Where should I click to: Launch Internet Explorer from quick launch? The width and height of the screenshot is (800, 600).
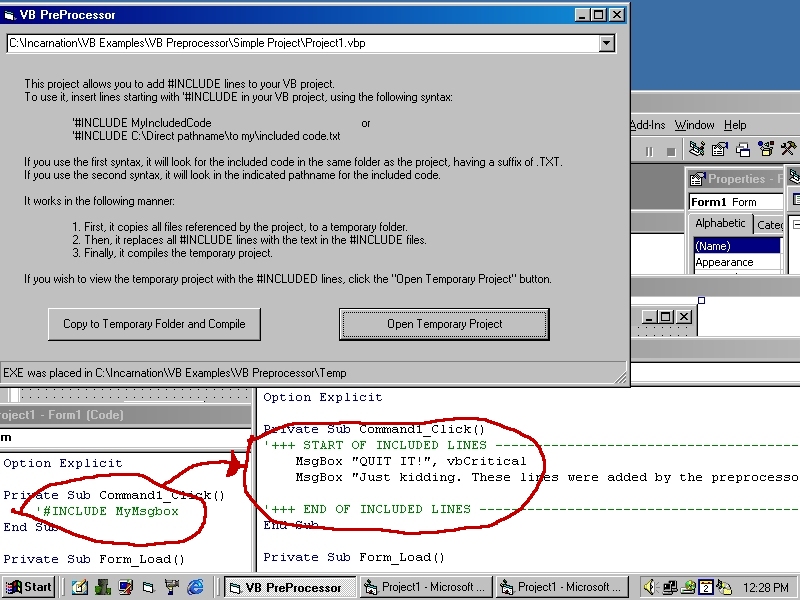[x=196, y=587]
